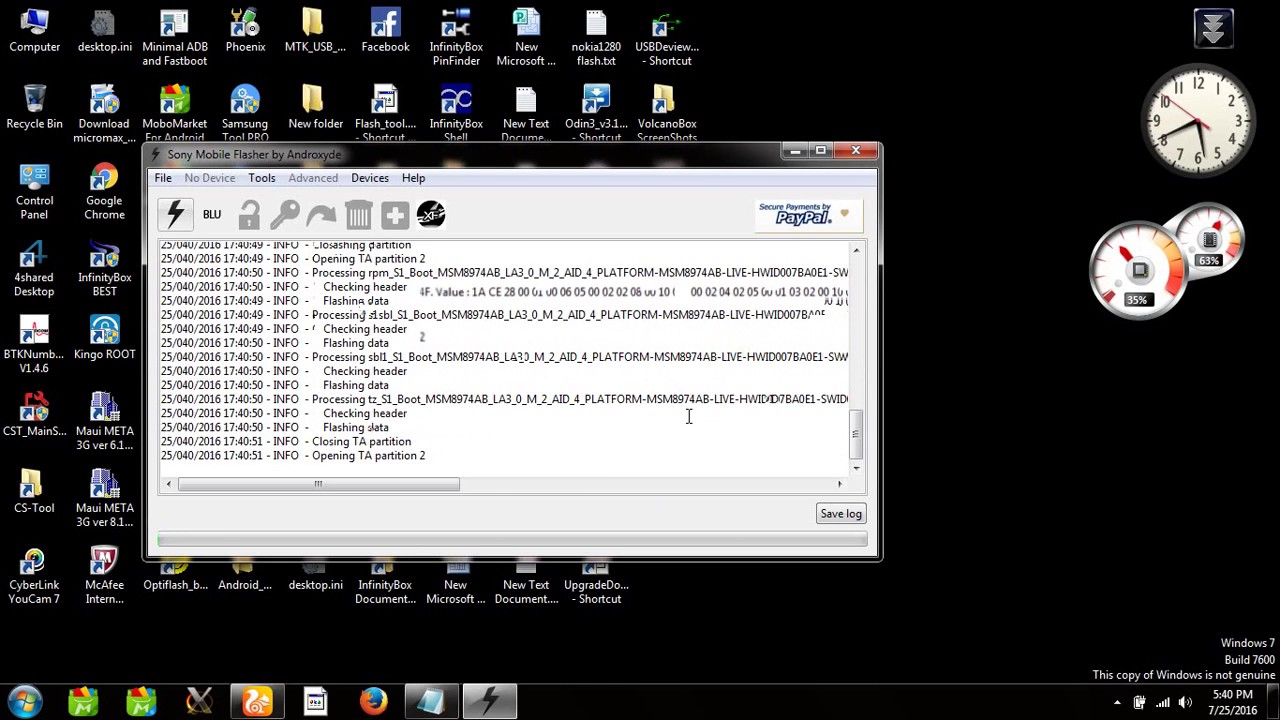The width and height of the screenshot is (1280, 720).
Task: Click the log scroll right arrow
Action: click(x=840, y=484)
